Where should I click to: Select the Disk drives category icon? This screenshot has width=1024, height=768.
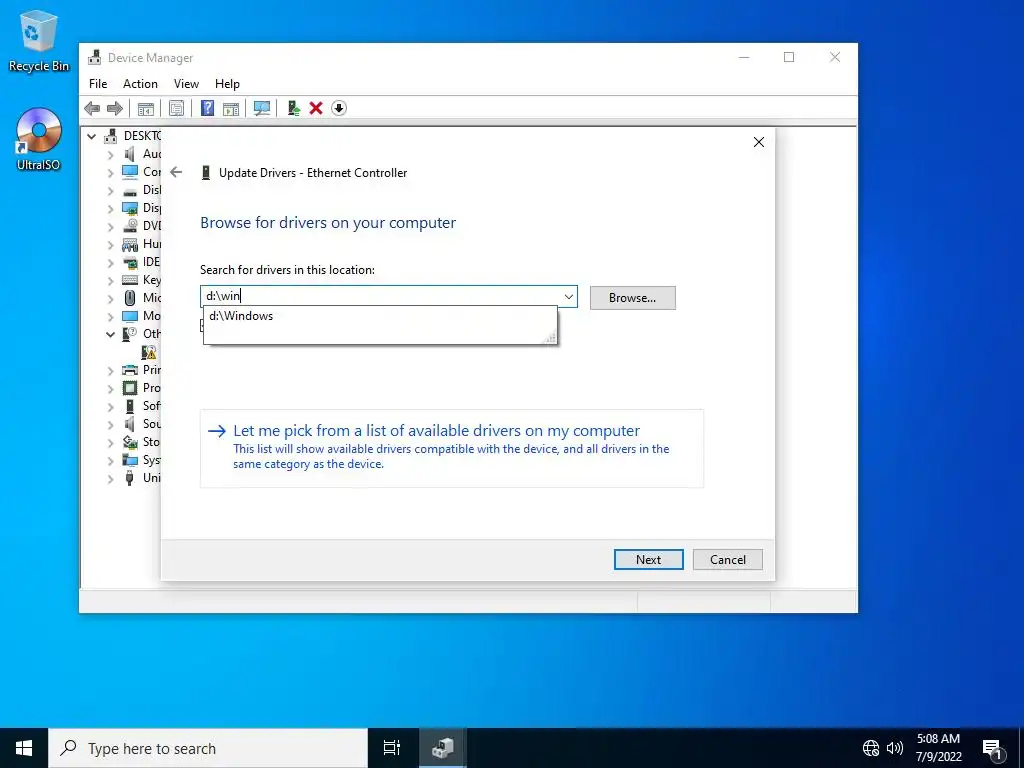pos(130,191)
